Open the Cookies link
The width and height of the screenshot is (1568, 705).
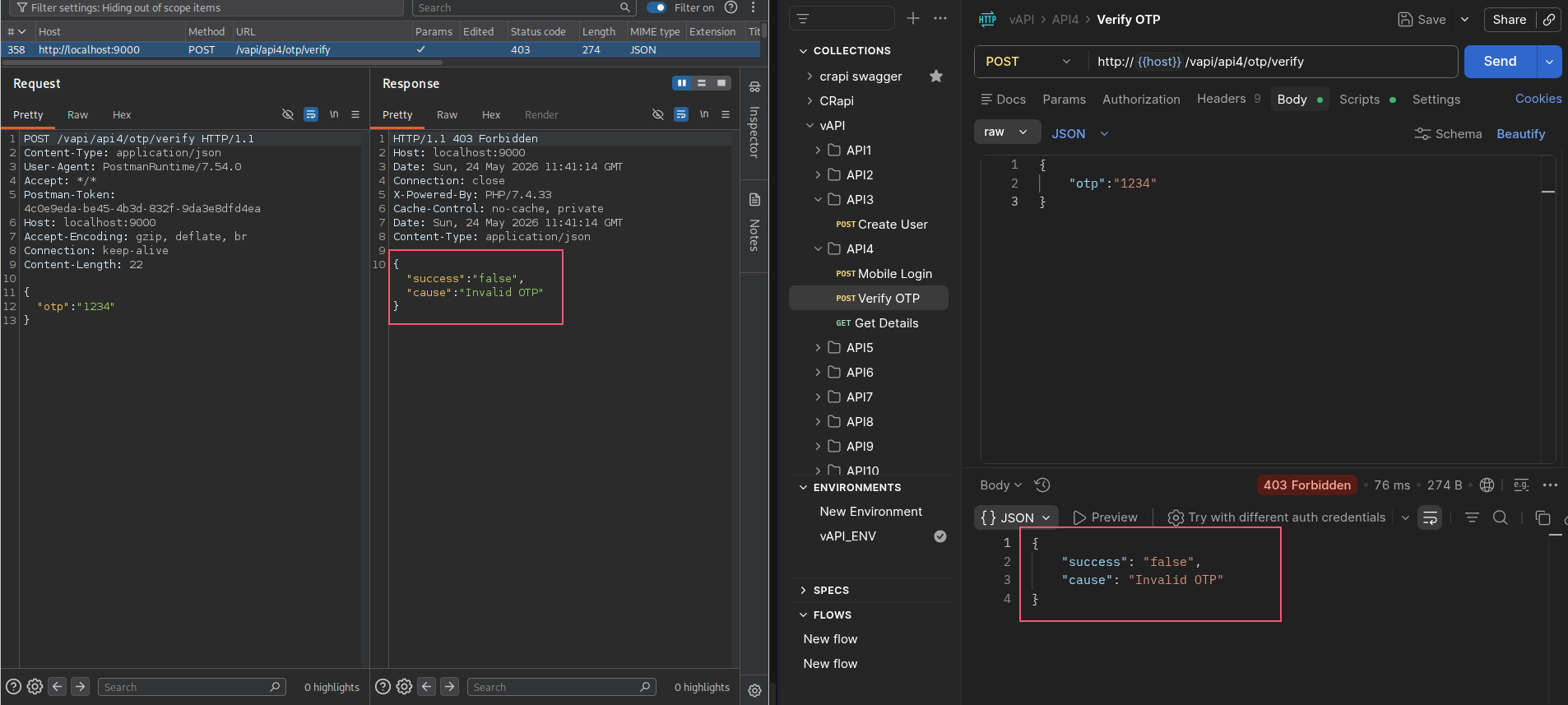click(1538, 99)
